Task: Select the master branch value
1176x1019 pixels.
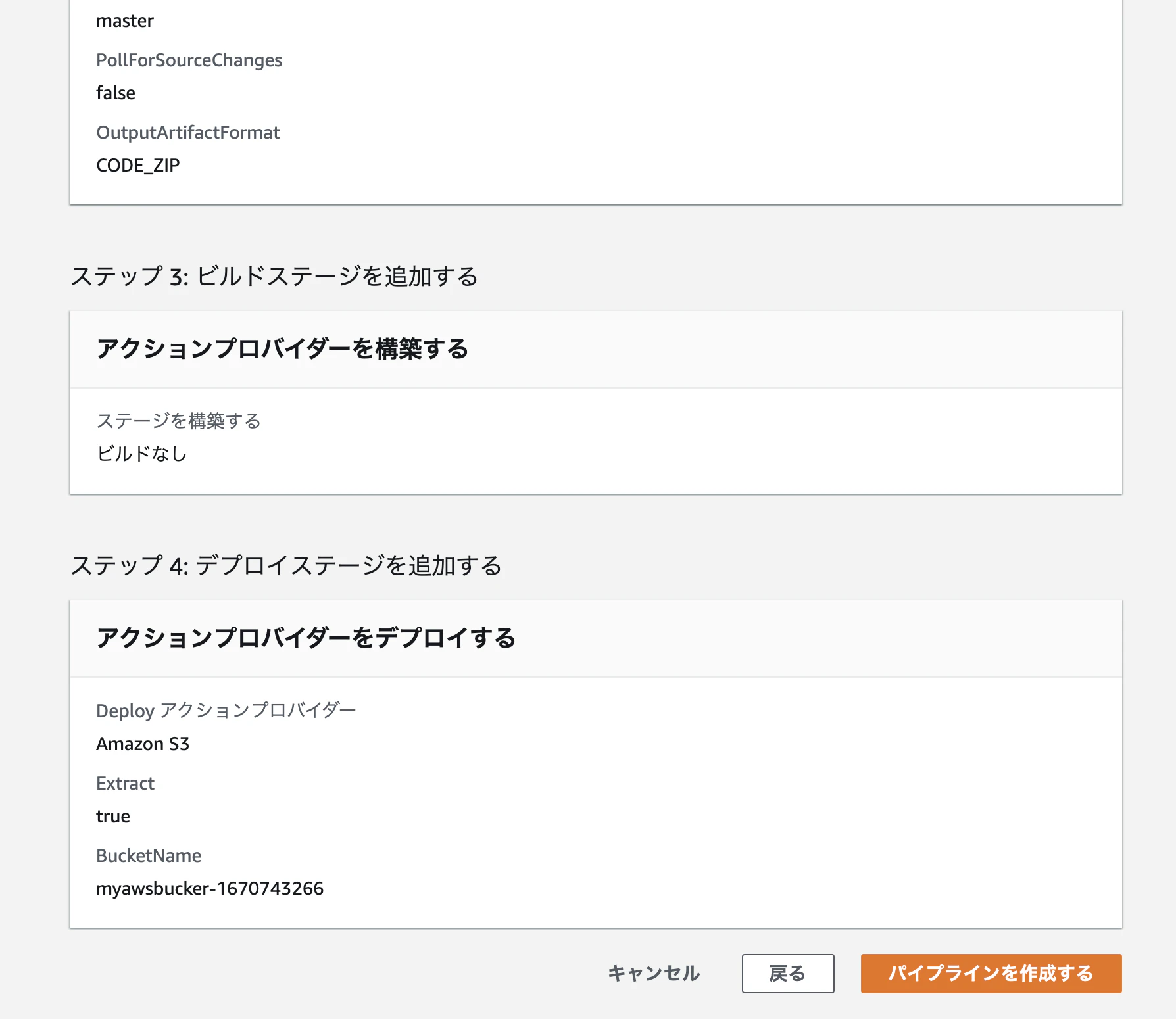Action: point(125,21)
